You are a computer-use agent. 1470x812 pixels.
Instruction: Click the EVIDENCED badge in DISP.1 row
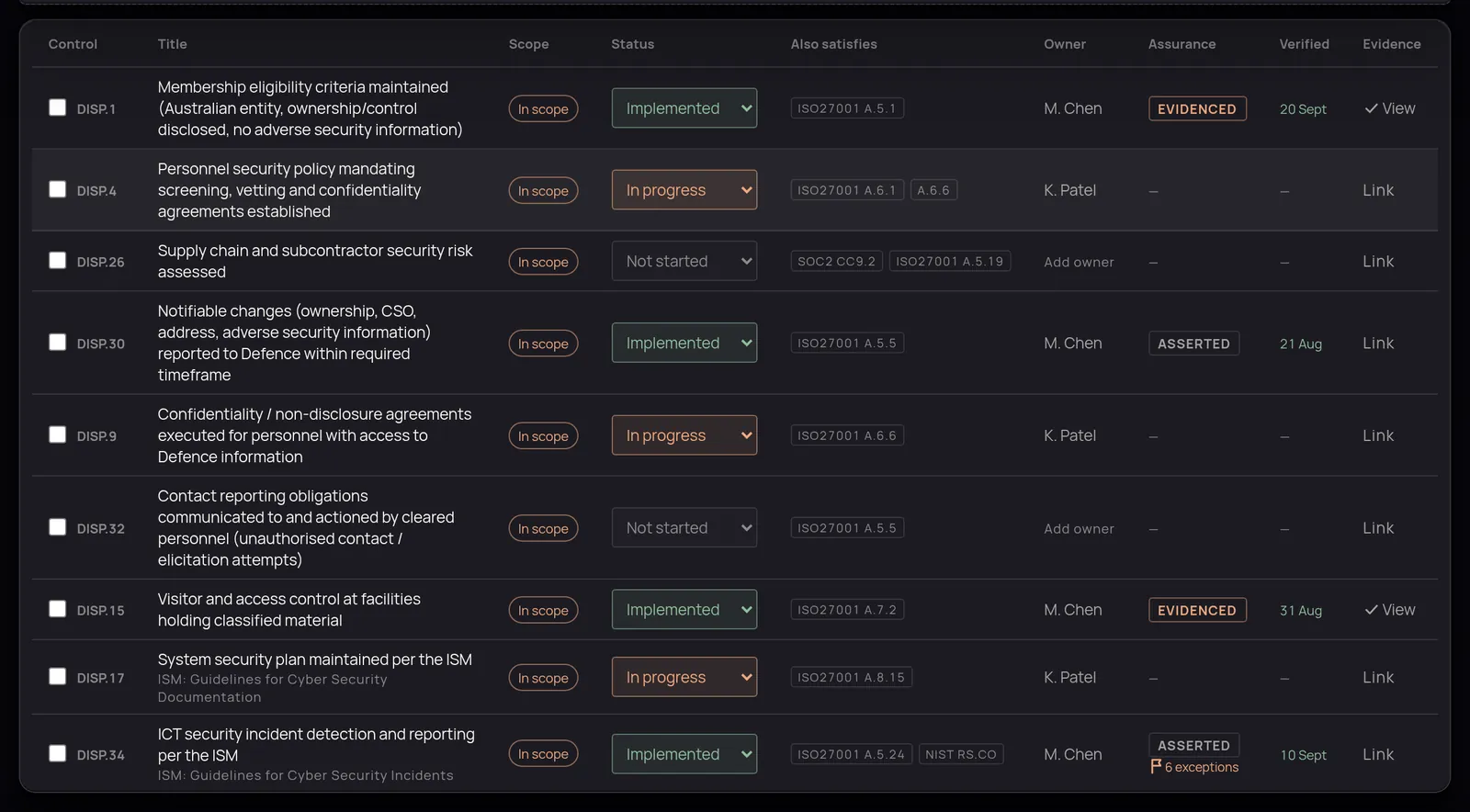pos(1197,109)
